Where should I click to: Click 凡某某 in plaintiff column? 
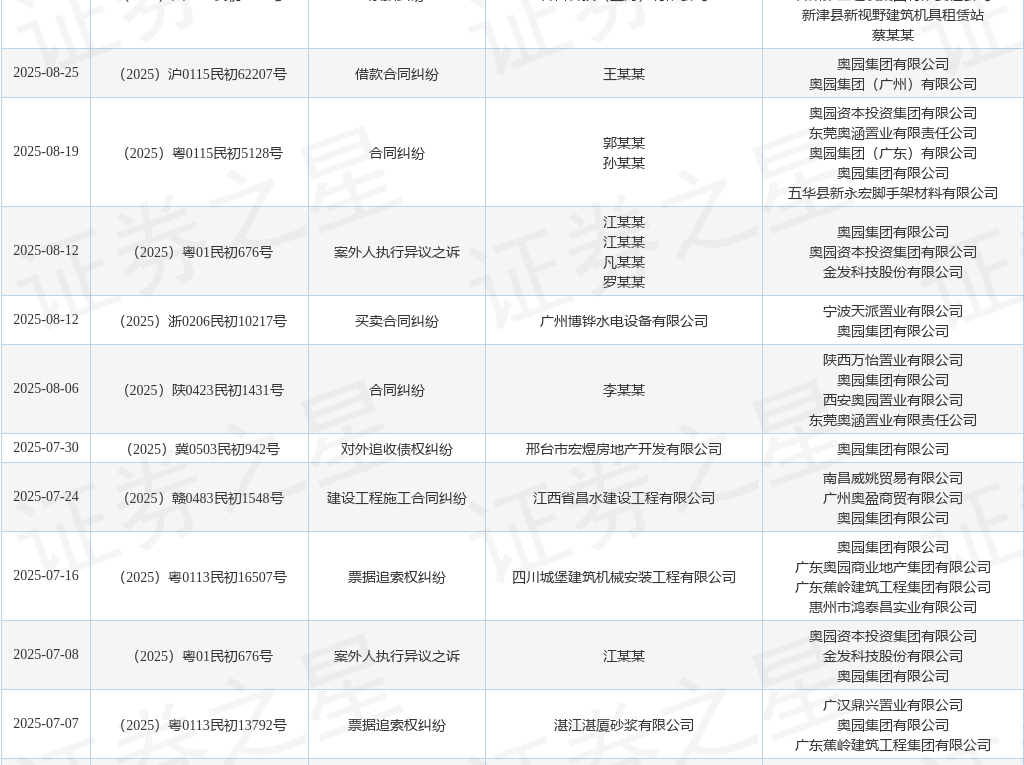(x=624, y=263)
